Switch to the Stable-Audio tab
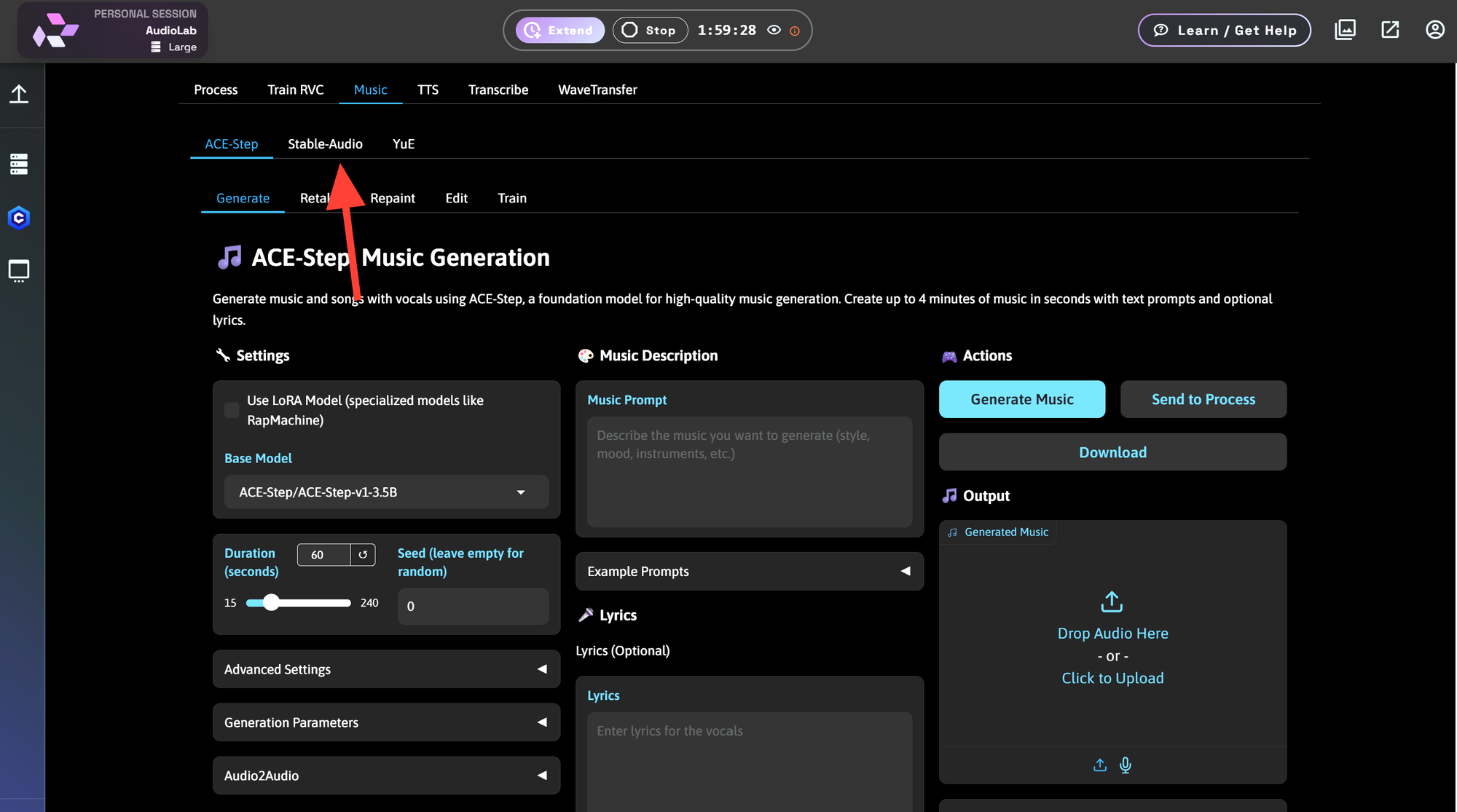Viewport: 1457px width, 812px height. 325,143
